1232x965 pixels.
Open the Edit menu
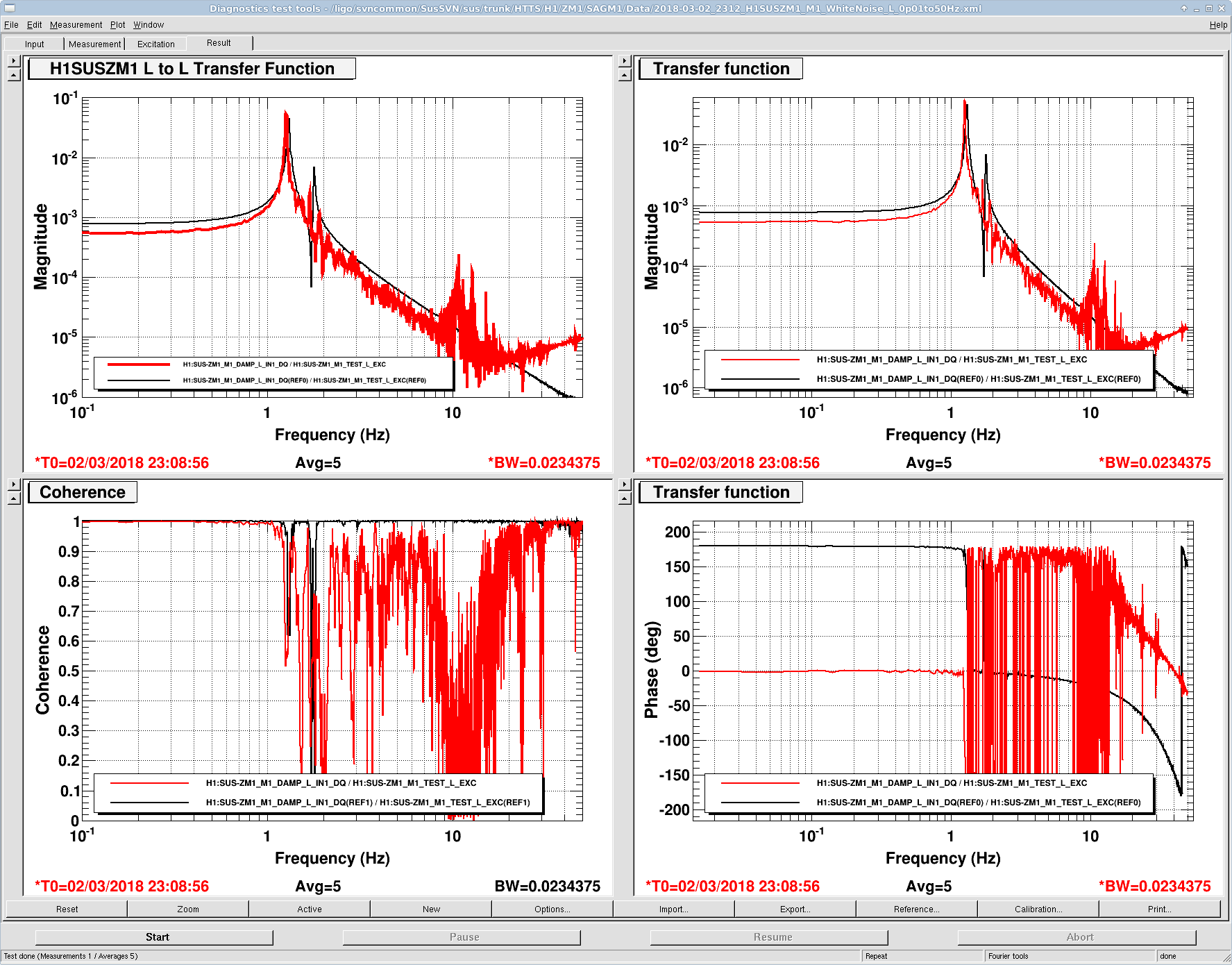[35, 25]
